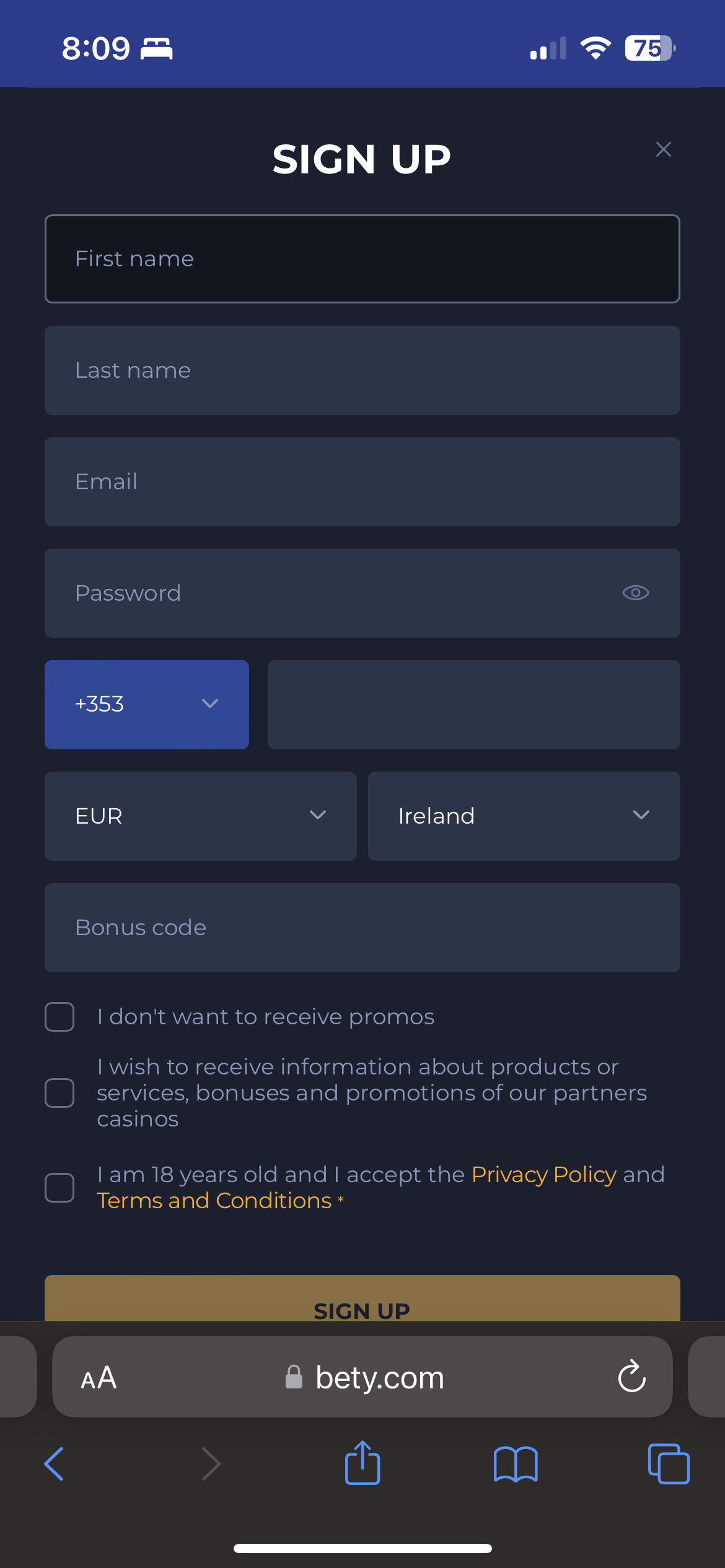Show password with the eye icon
Viewport: 725px width, 1568px height.
[x=635, y=593]
